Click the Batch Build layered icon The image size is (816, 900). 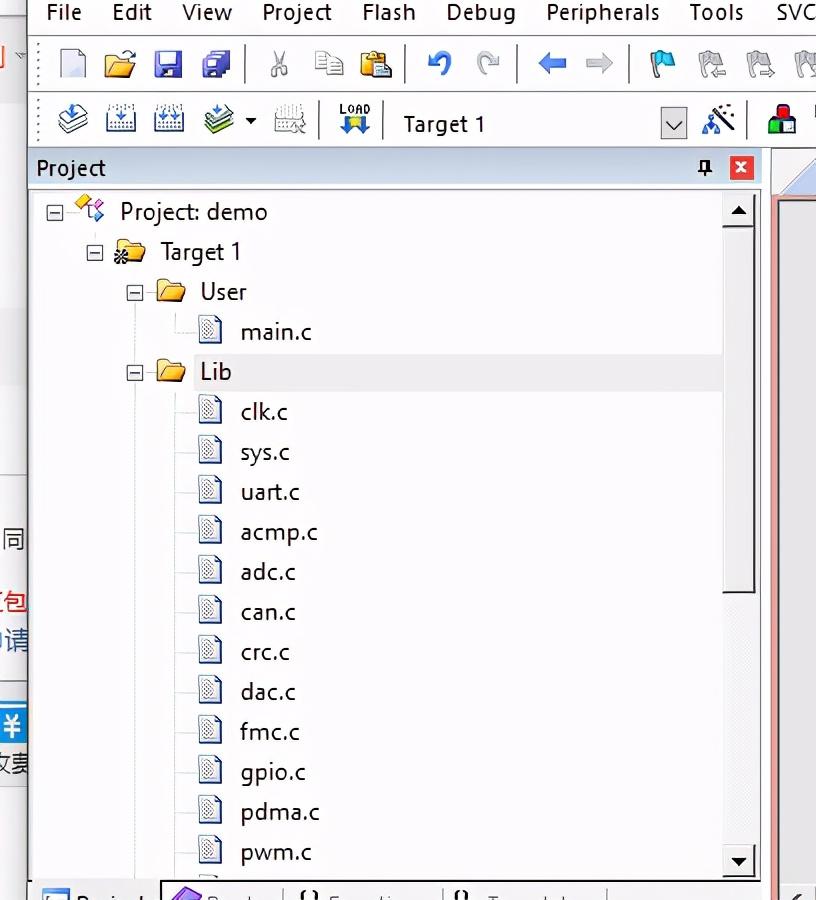[x=219, y=118]
